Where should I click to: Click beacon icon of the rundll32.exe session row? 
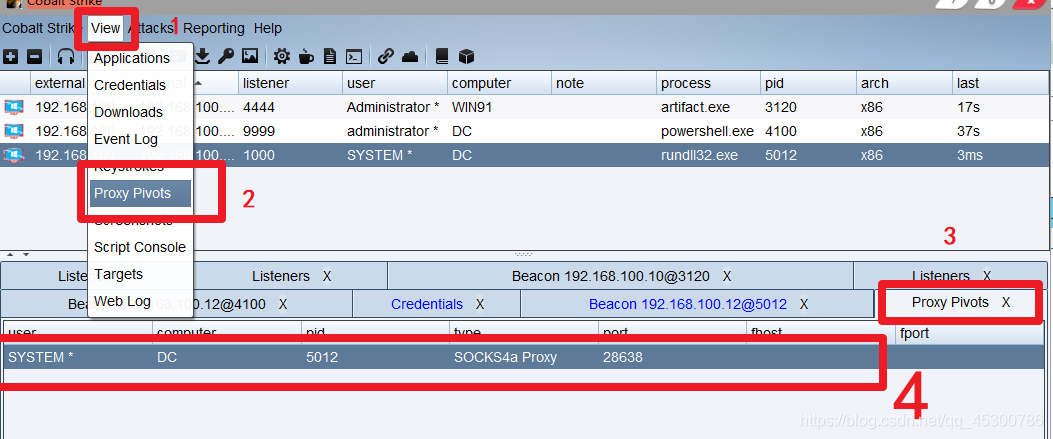pos(13,155)
